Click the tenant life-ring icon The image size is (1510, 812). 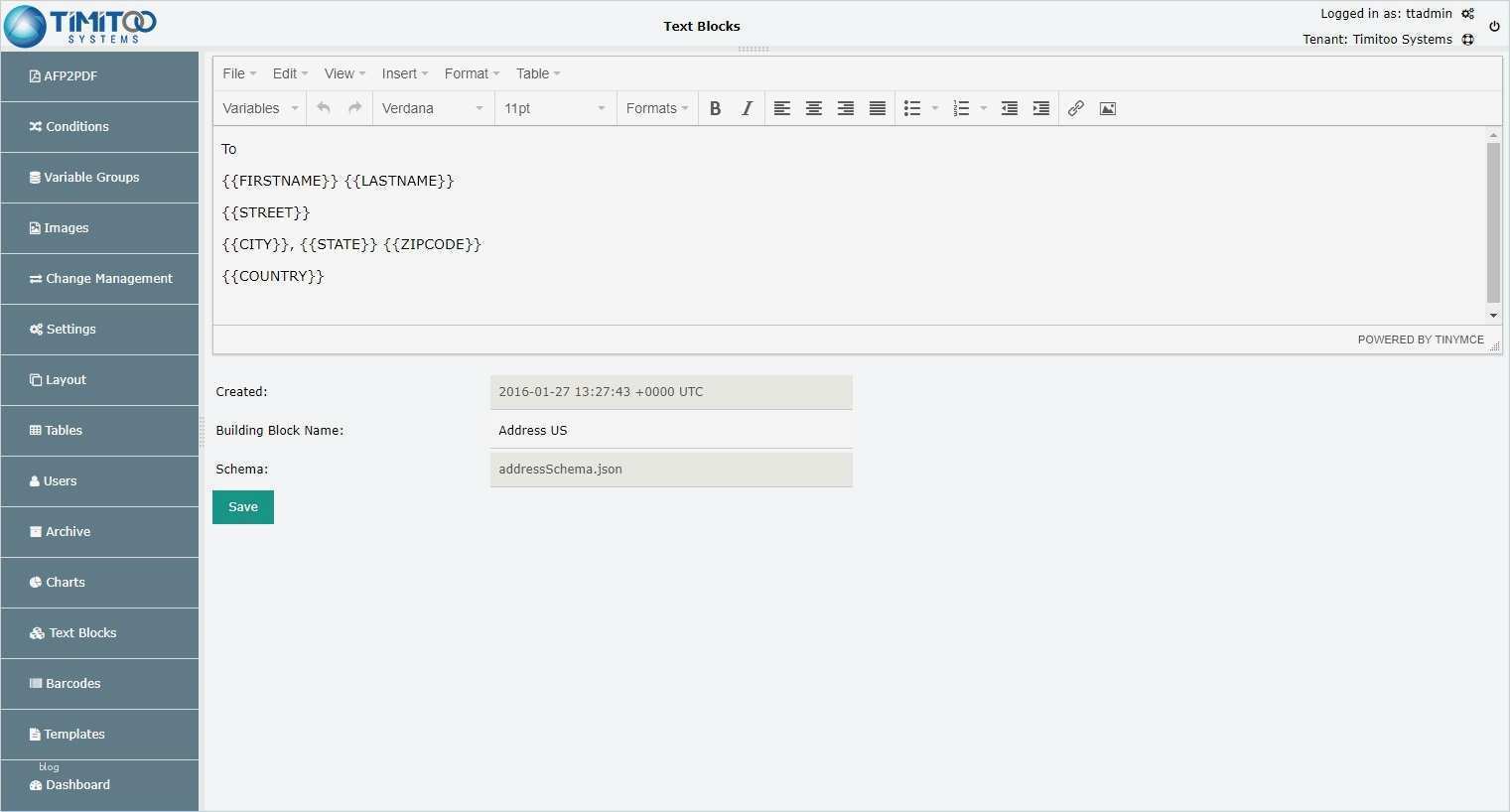coord(1467,40)
